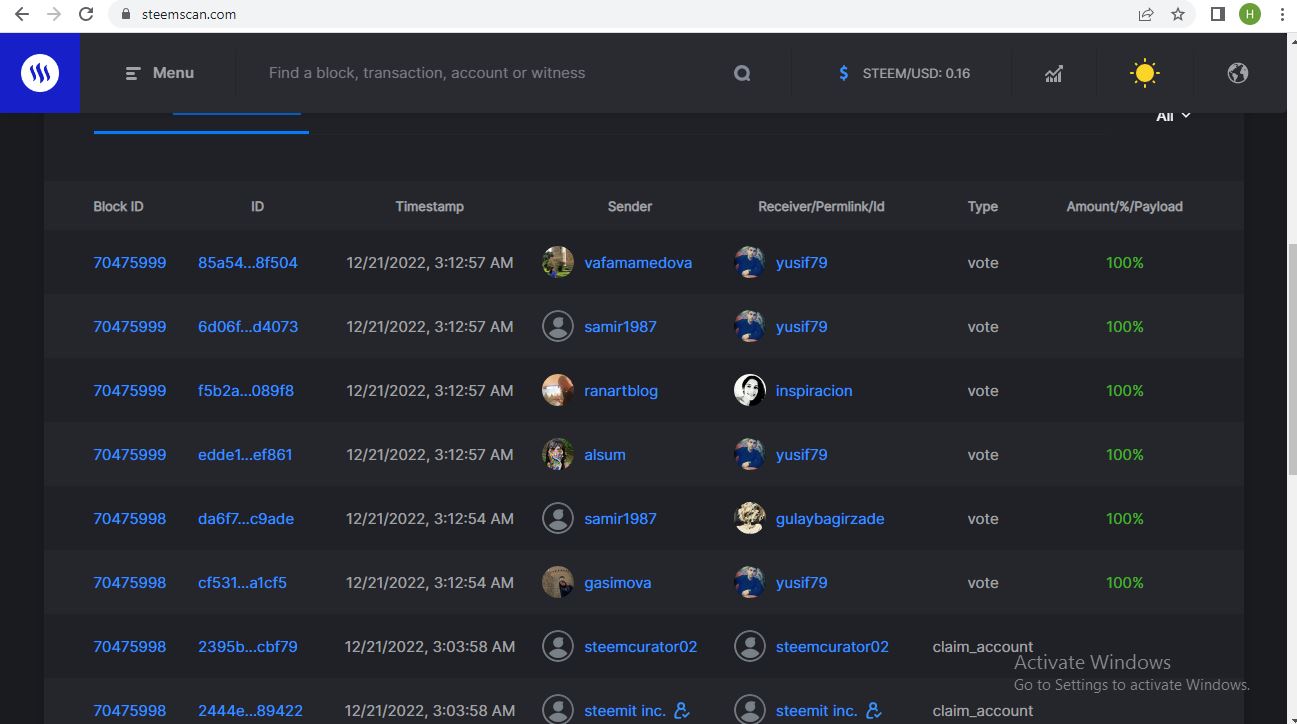
Task: Toggle light mode with sun icon
Action: pos(1145,73)
